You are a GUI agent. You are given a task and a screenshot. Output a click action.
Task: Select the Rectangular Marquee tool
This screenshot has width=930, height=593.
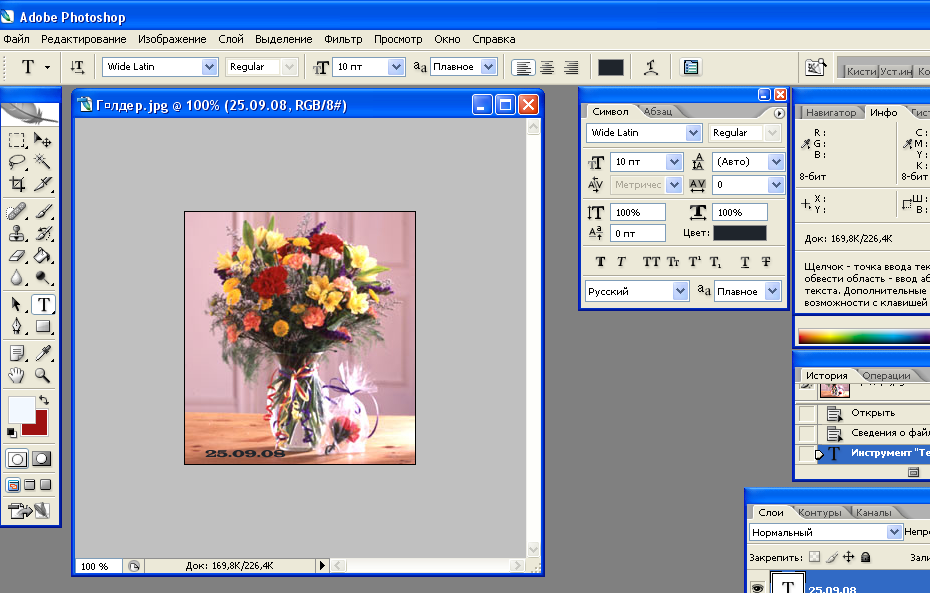pos(17,141)
